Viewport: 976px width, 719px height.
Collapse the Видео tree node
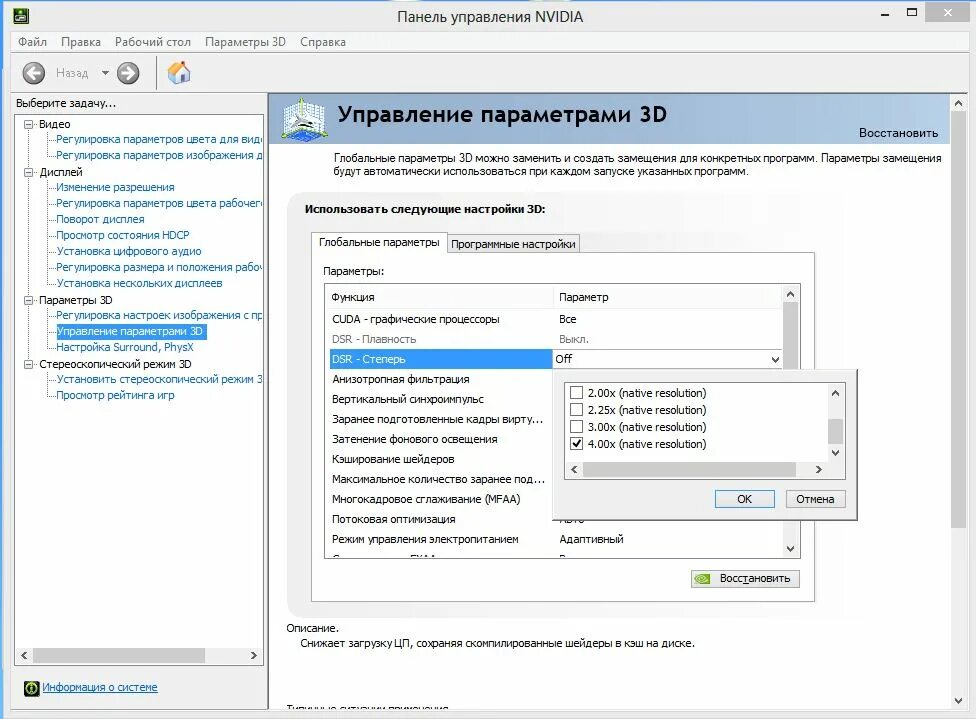point(28,125)
